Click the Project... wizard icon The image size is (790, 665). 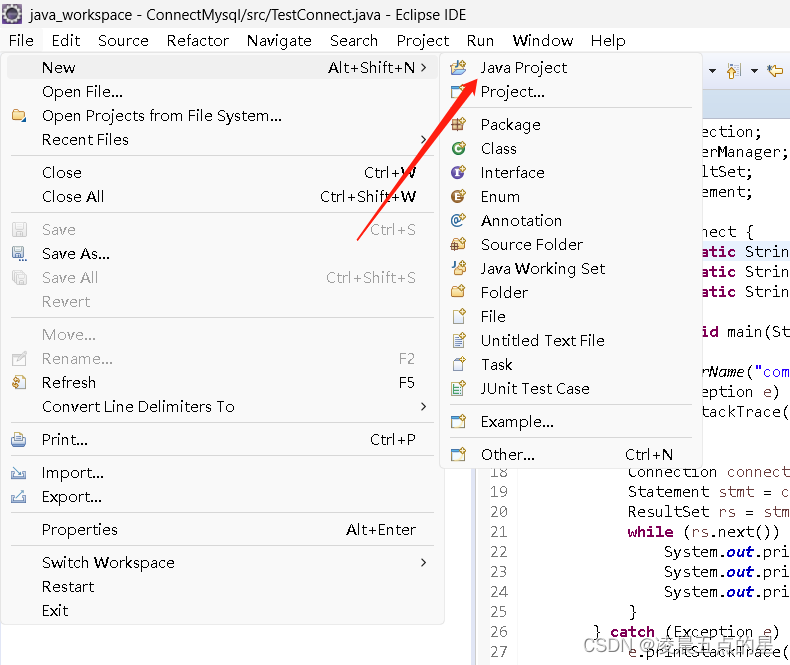tap(458, 91)
